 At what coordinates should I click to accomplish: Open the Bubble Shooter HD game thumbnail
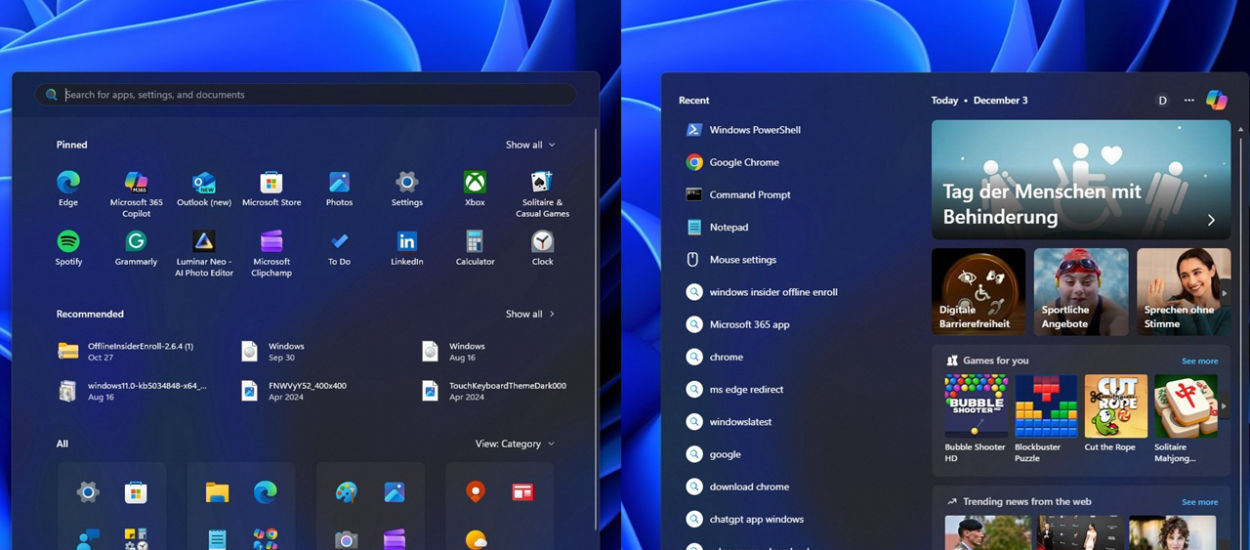[976, 406]
